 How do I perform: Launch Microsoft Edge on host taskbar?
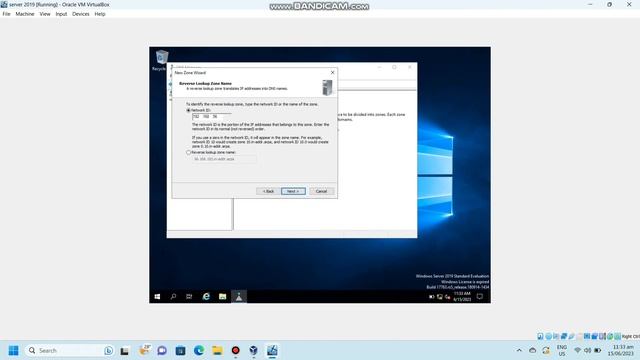(x=199, y=351)
